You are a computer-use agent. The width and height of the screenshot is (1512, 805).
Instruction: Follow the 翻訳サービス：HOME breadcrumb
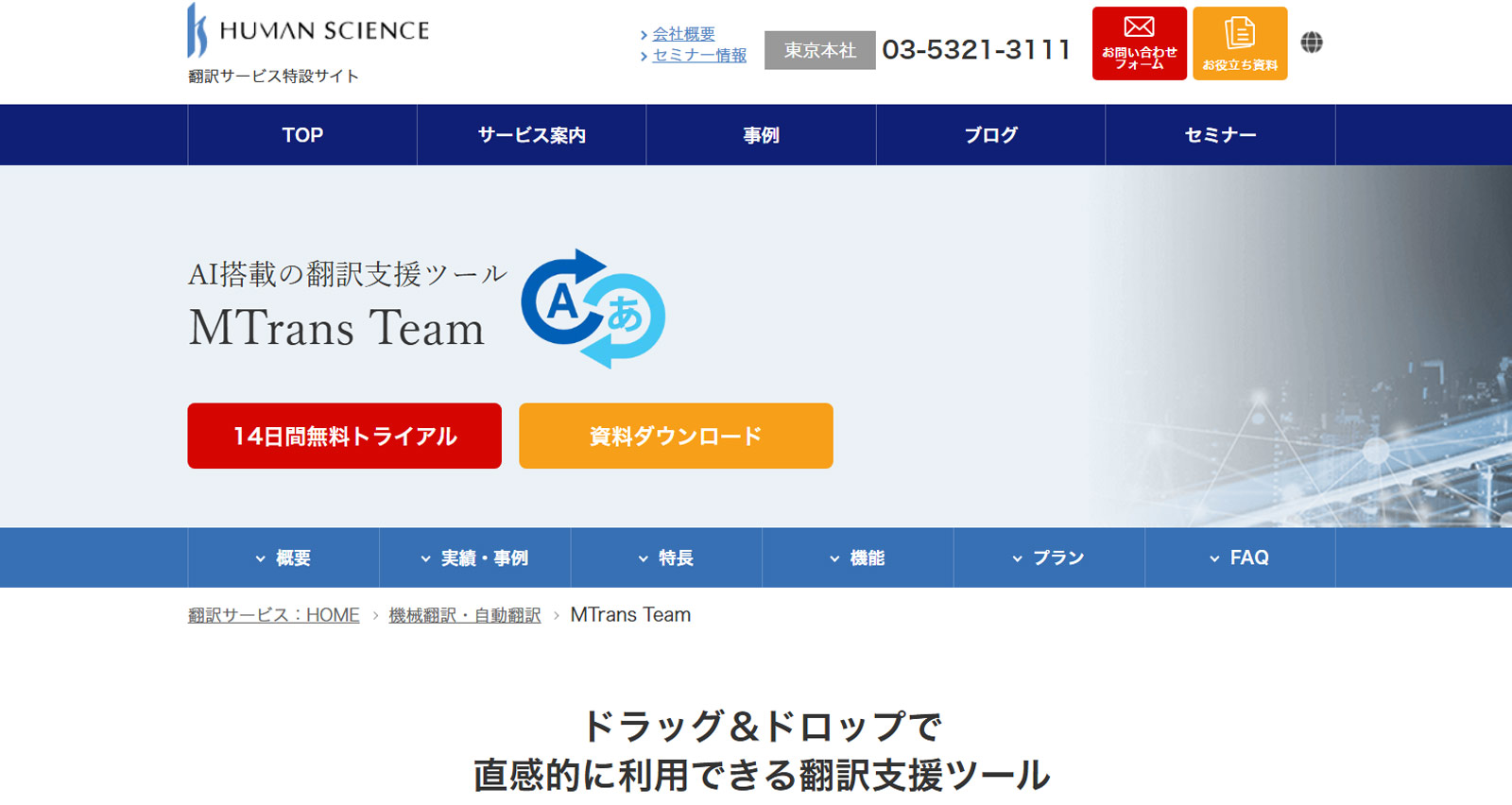coord(274,615)
